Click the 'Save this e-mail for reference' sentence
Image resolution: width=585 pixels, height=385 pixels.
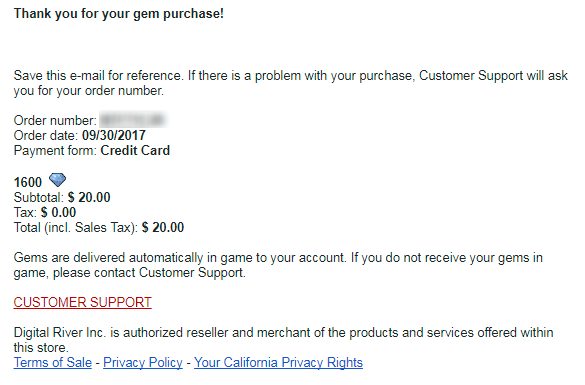[291, 83]
